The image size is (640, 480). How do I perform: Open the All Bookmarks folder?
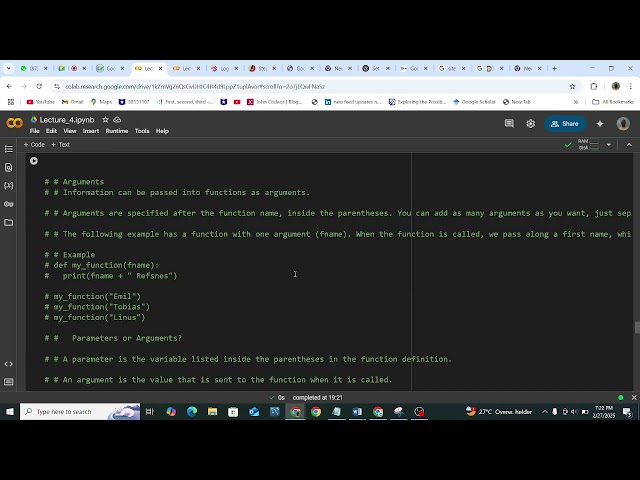tap(613, 102)
